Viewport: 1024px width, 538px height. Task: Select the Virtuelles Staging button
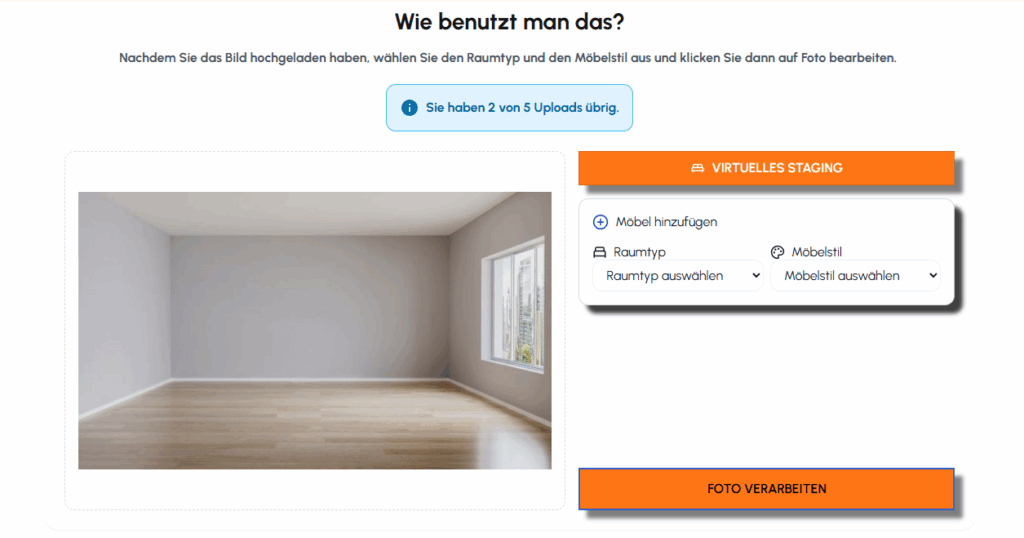pos(766,168)
